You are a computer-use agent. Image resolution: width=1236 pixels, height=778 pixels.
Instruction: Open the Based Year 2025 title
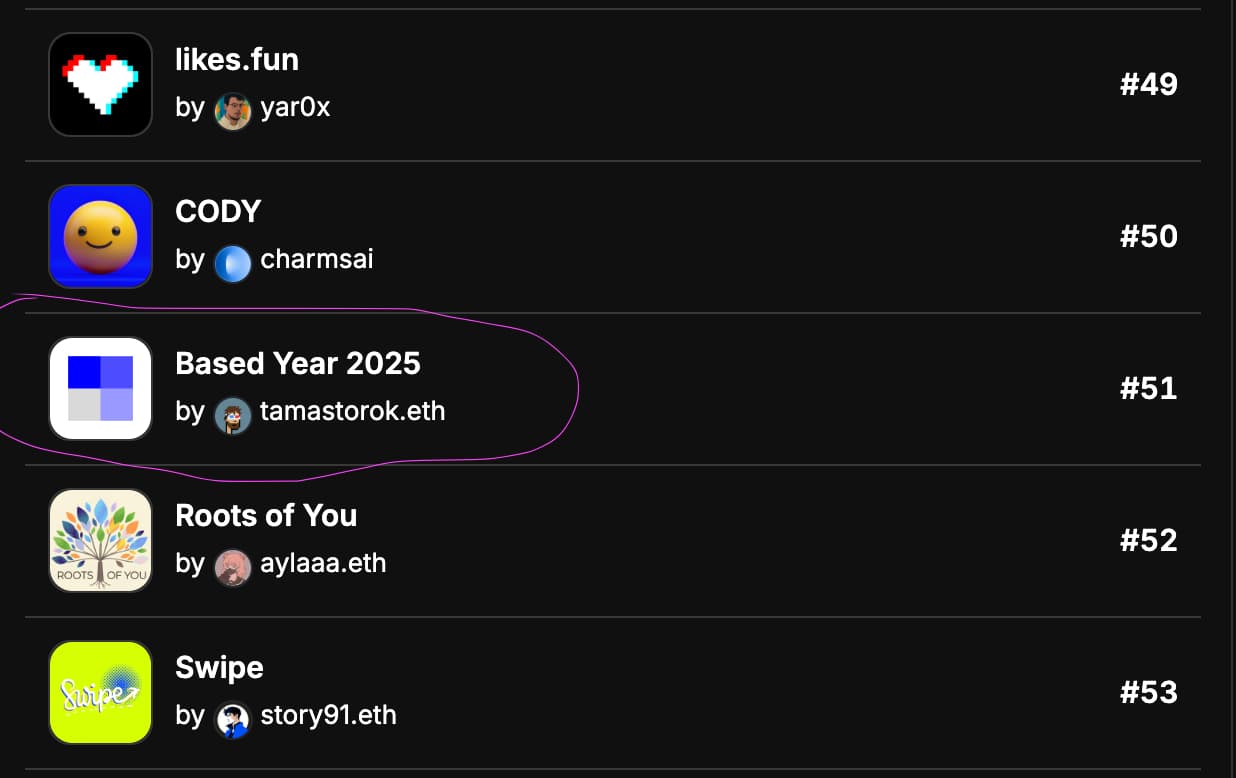point(298,364)
